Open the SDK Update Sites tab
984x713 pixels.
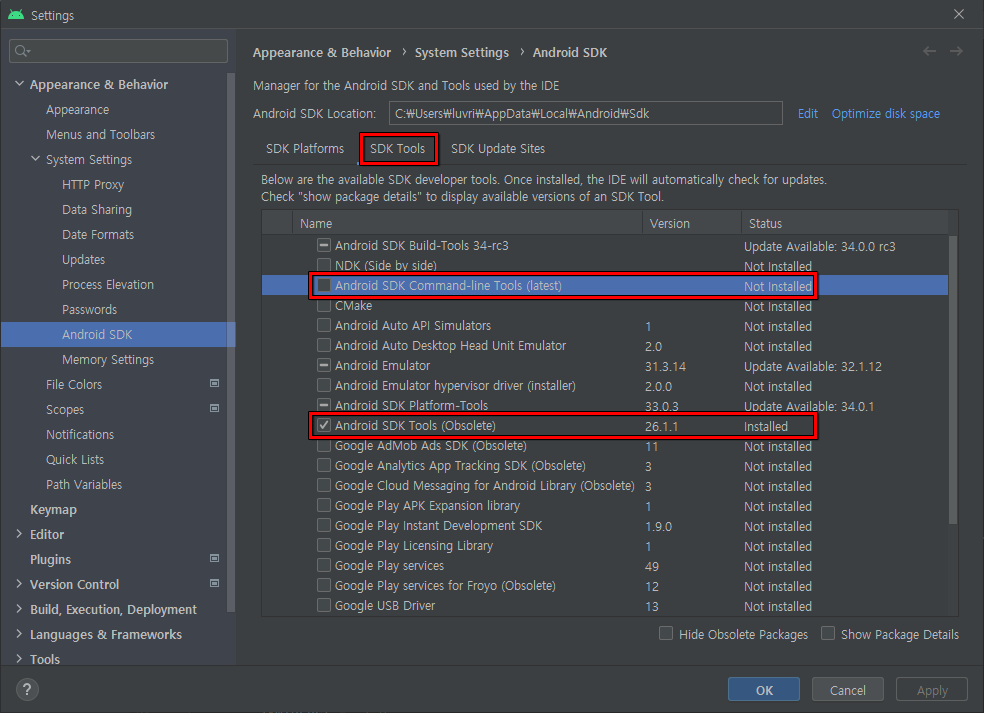point(498,149)
